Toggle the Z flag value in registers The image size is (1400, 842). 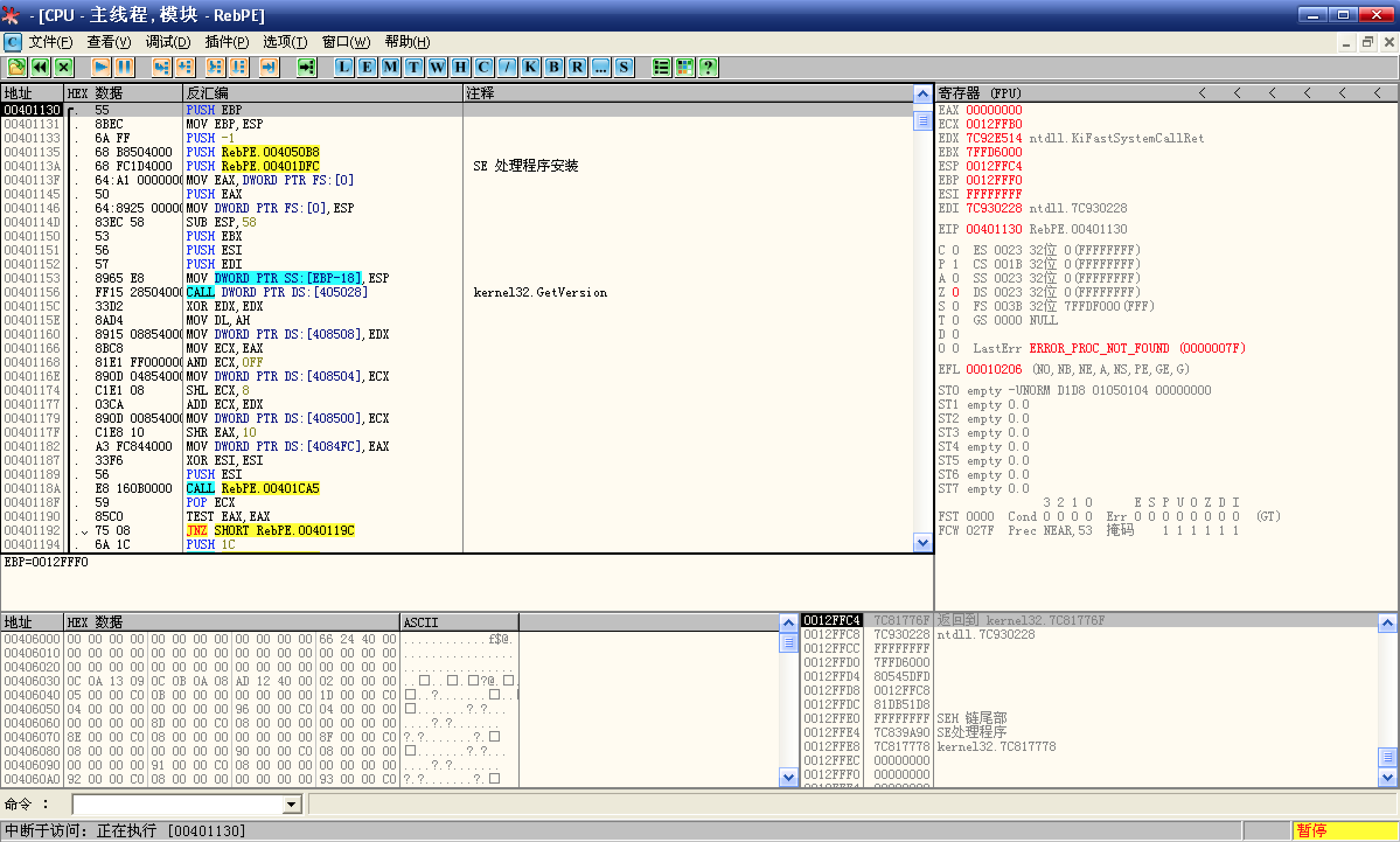coord(955,293)
